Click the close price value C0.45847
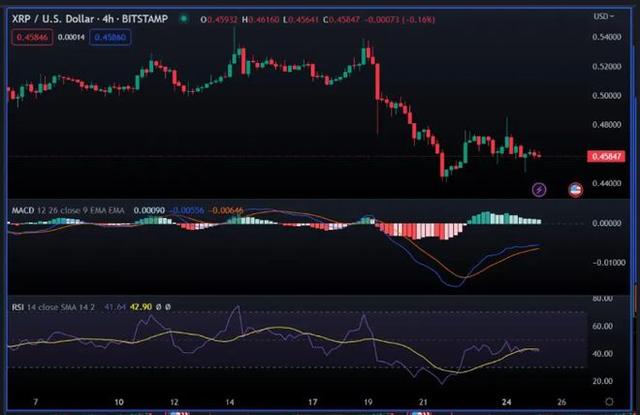The image size is (640, 415). (x=342, y=20)
